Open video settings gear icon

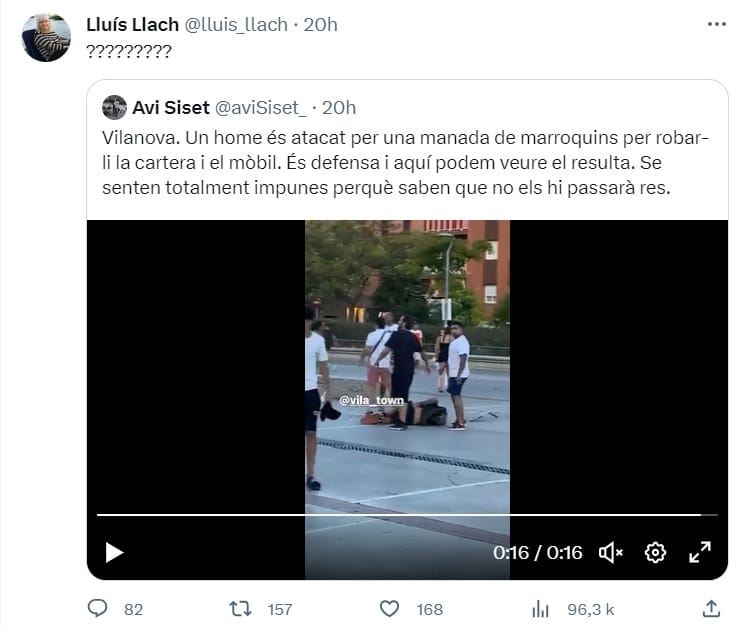[x=655, y=553]
